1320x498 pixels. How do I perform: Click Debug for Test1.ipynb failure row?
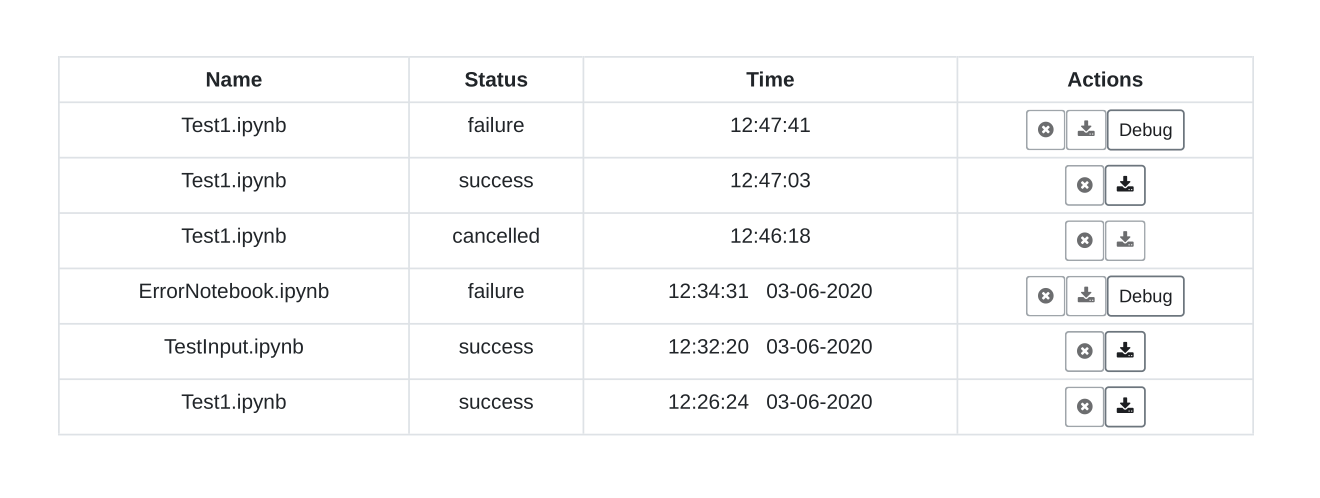click(x=1145, y=130)
